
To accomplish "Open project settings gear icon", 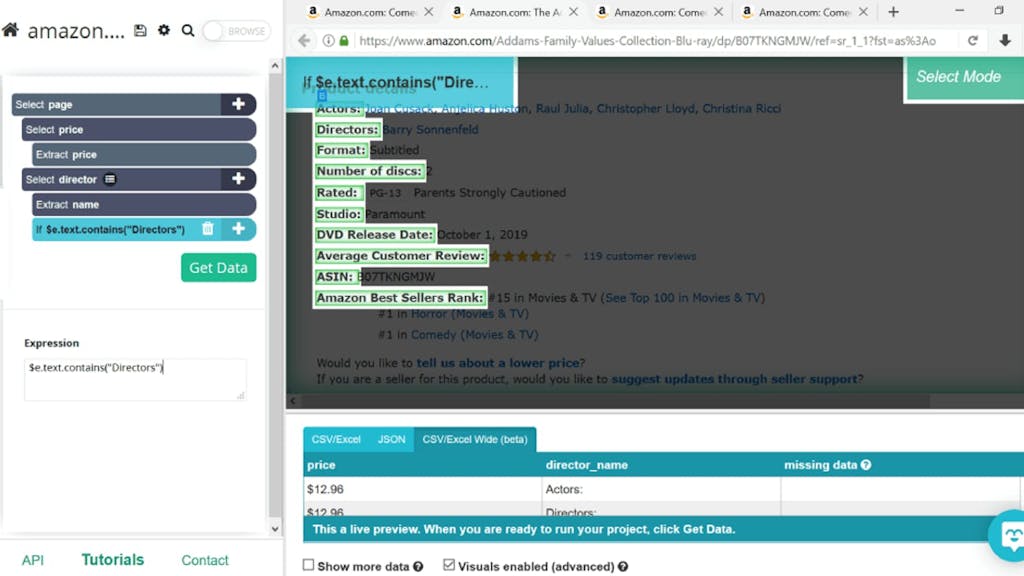I will [164, 30].
